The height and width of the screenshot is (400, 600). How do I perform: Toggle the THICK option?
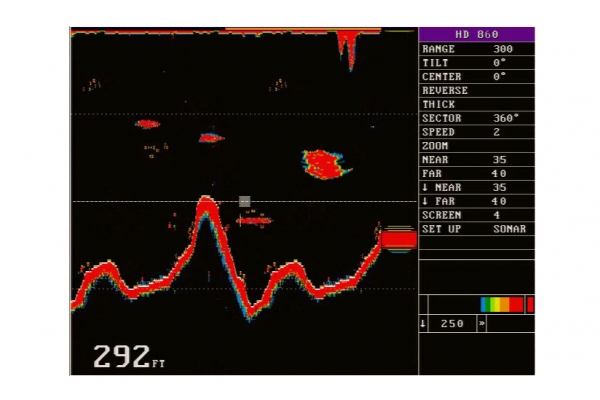(x=476, y=104)
